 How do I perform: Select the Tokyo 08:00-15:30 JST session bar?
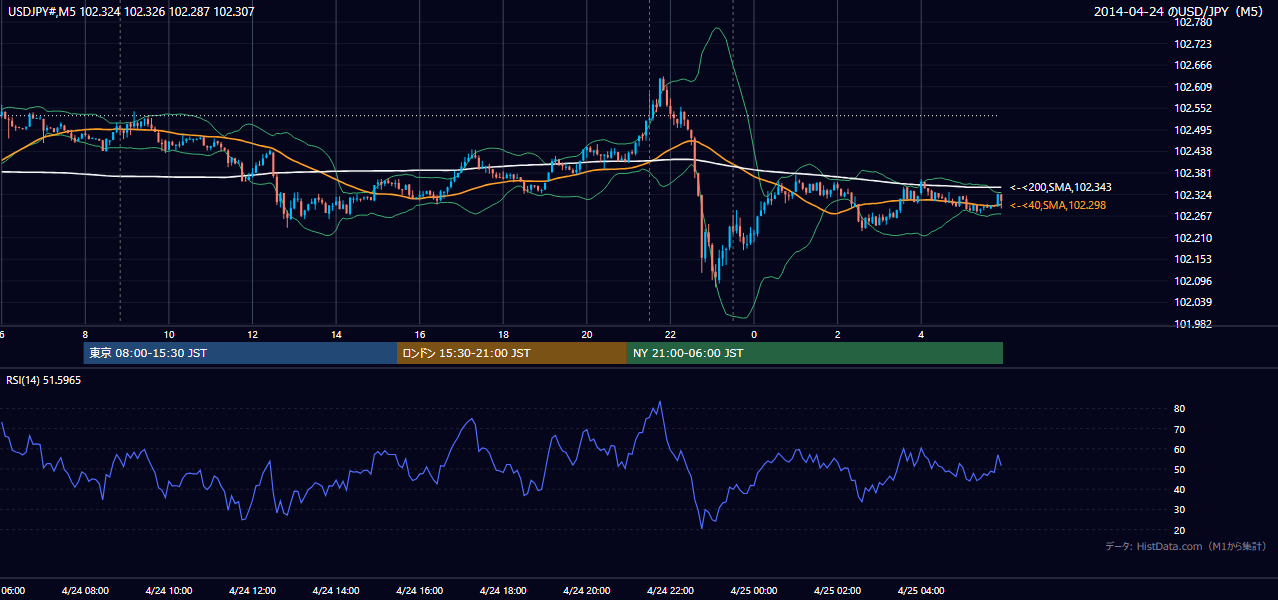click(x=240, y=353)
